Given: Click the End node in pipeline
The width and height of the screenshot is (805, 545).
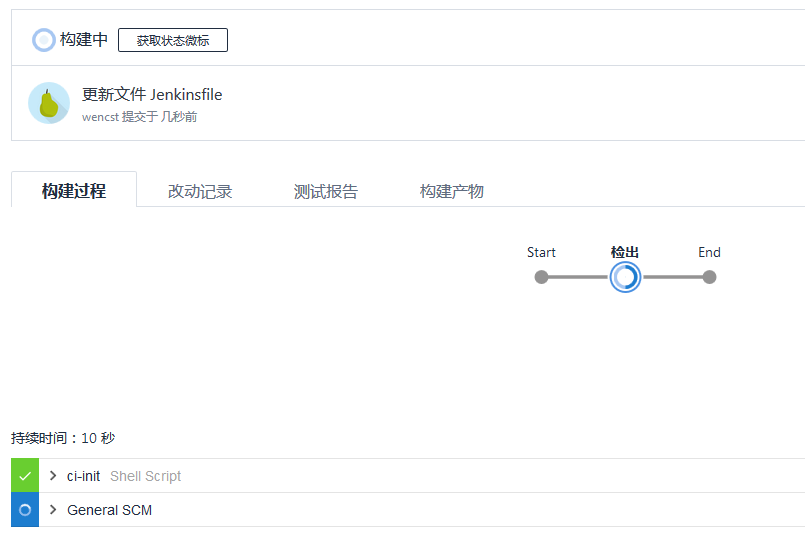Looking at the screenshot, I should 710,277.
